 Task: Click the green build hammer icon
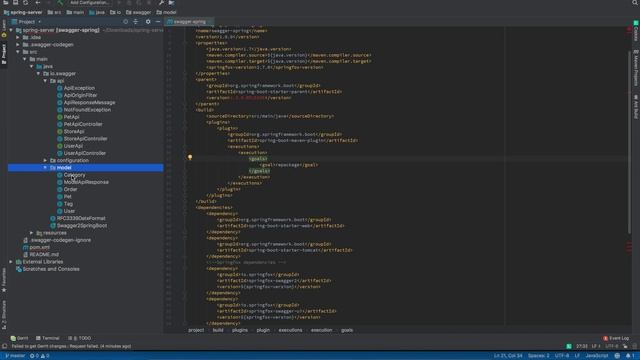point(60,2)
